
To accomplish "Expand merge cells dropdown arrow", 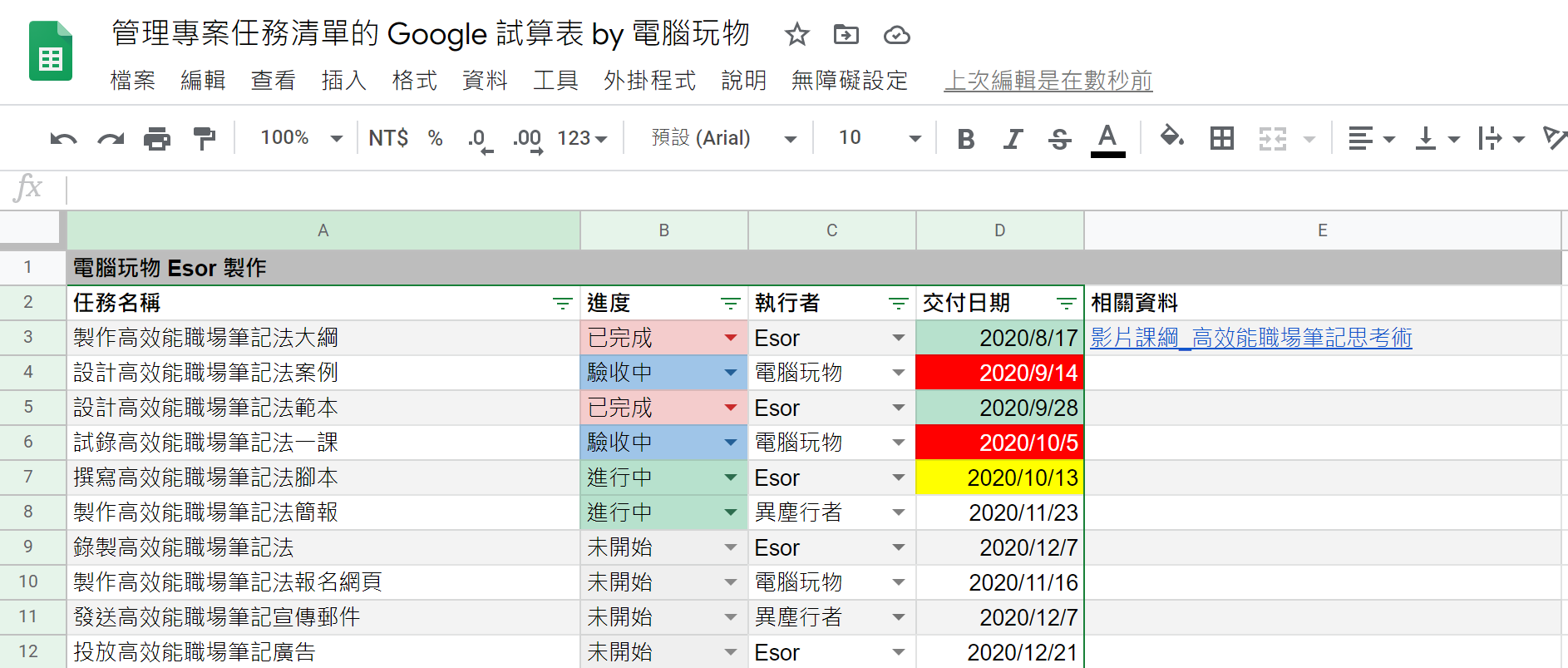I will click(x=1309, y=139).
